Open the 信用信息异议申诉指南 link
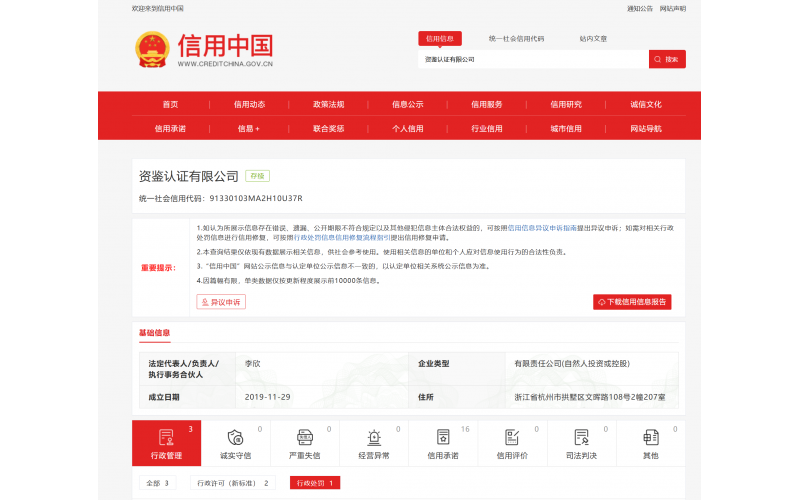 click(x=542, y=228)
